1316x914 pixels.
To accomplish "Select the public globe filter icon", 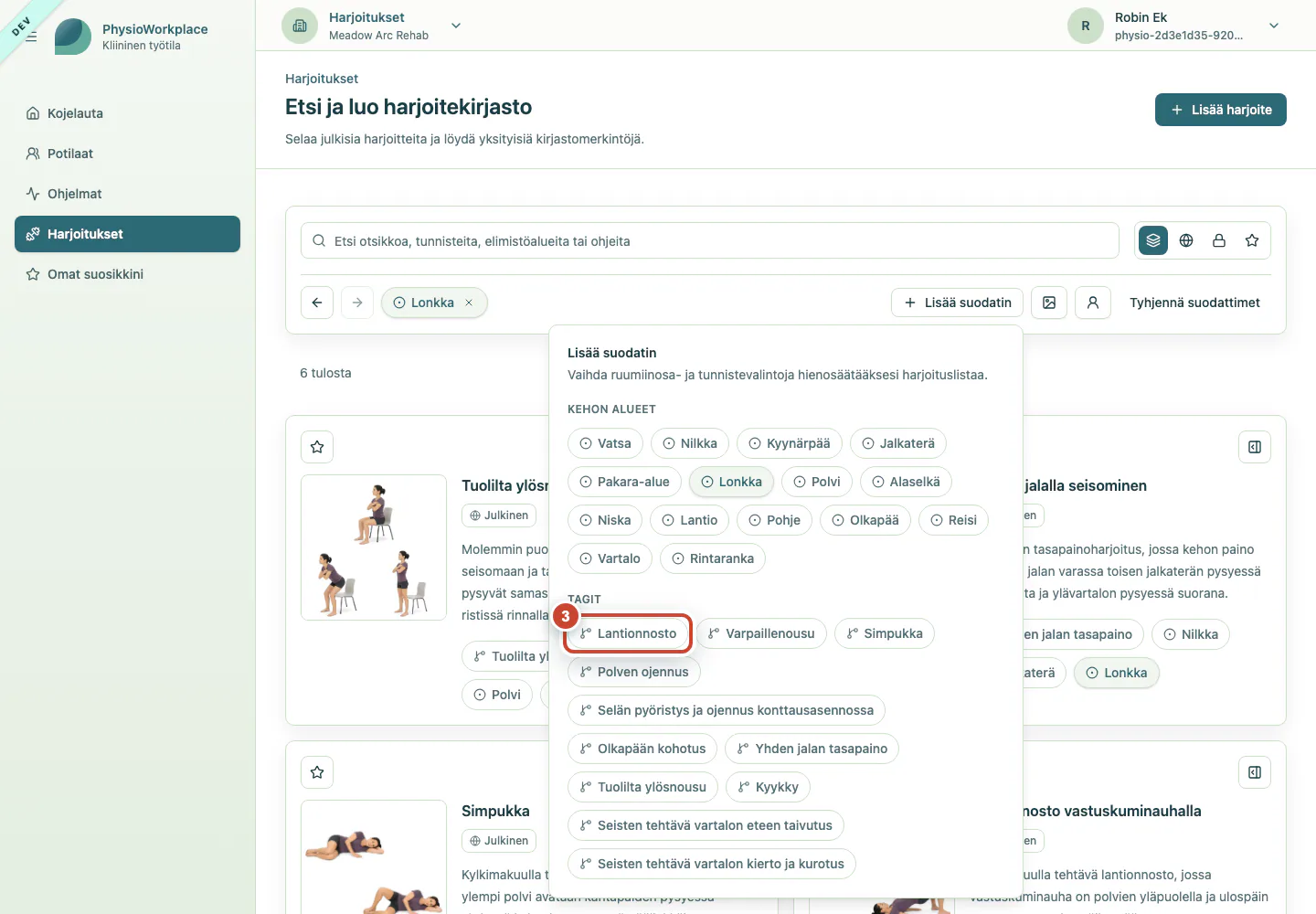I will (1186, 240).
